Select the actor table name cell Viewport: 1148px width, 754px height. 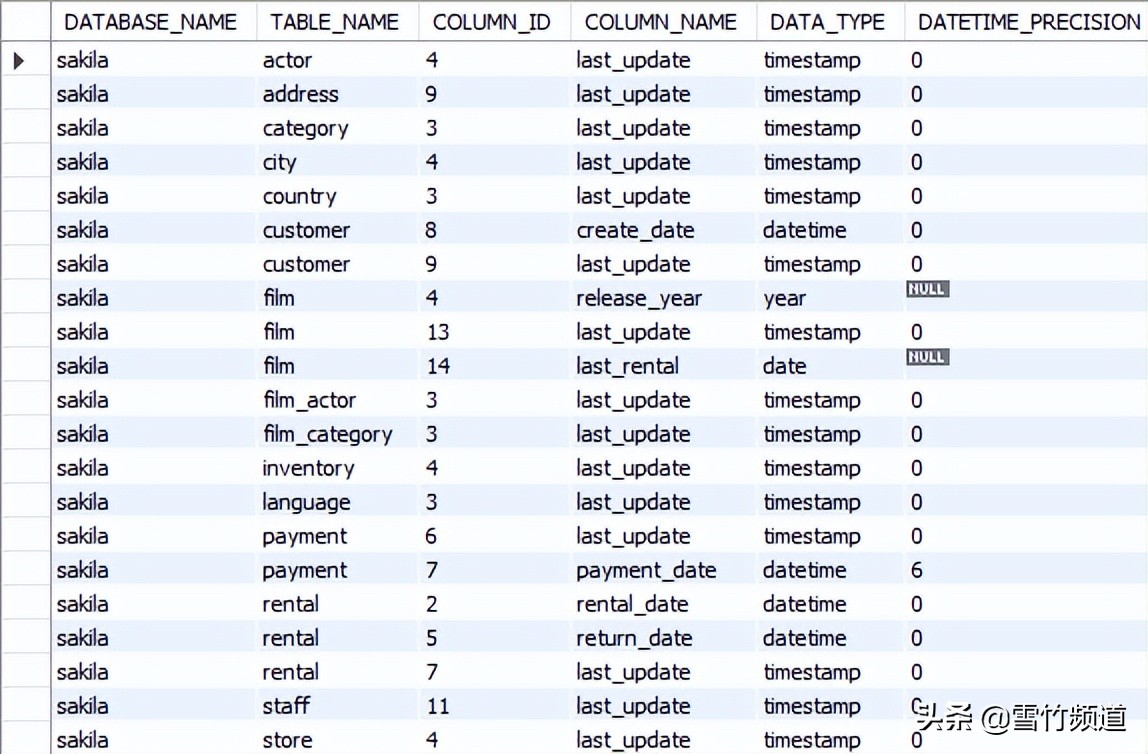pyautogui.click(x=288, y=60)
